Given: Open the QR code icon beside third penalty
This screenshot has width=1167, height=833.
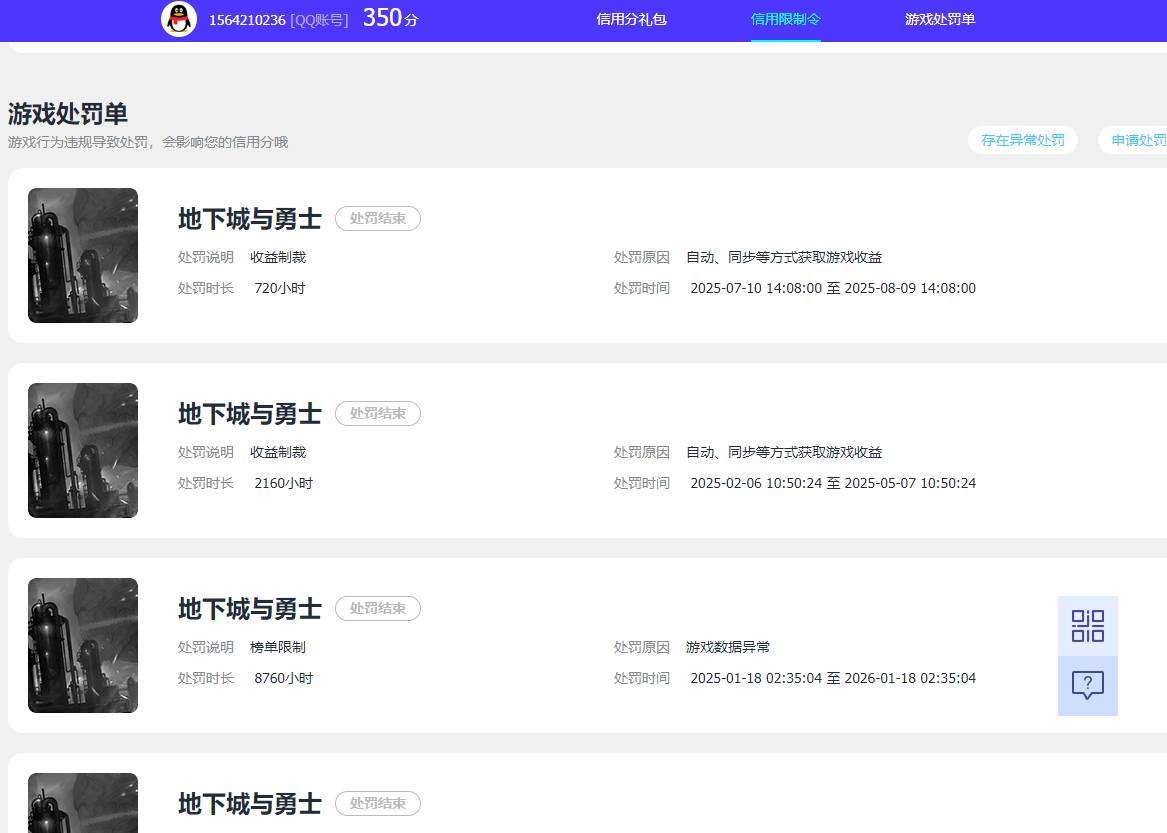Looking at the screenshot, I should pyautogui.click(x=1088, y=625).
